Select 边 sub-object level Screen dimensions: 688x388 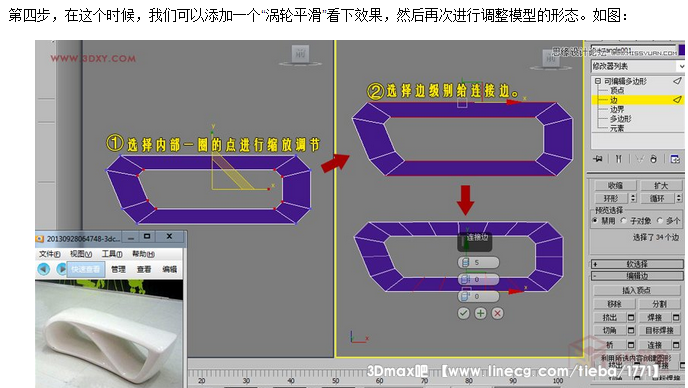click(614, 100)
